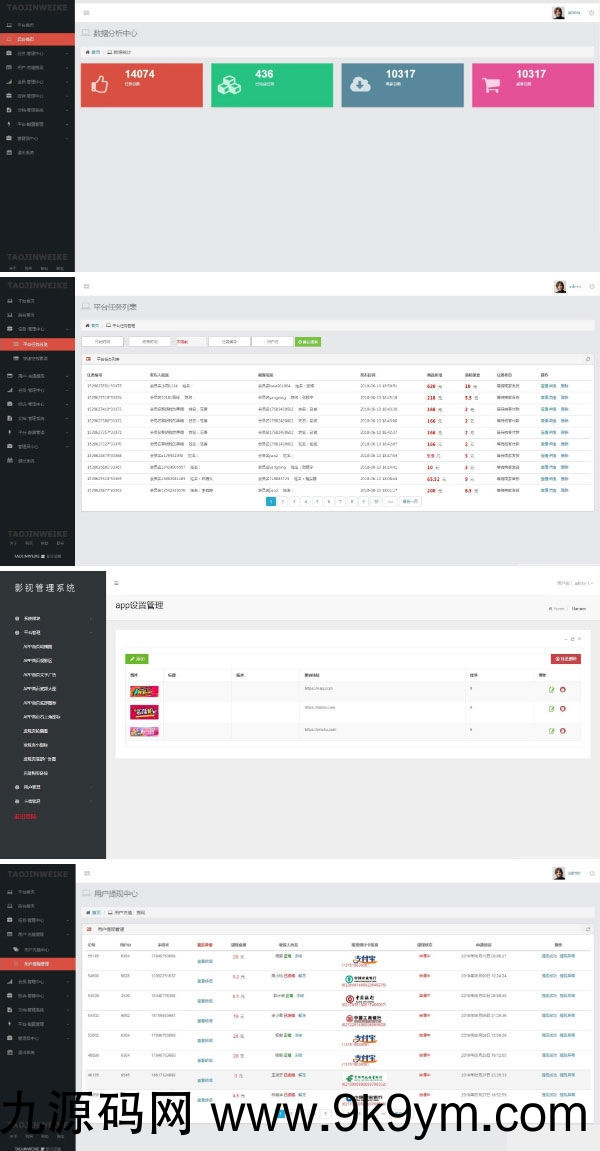Select highlighted 平台首页 item in top sidebar
The width and height of the screenshot is (600, 1151).
38,39
